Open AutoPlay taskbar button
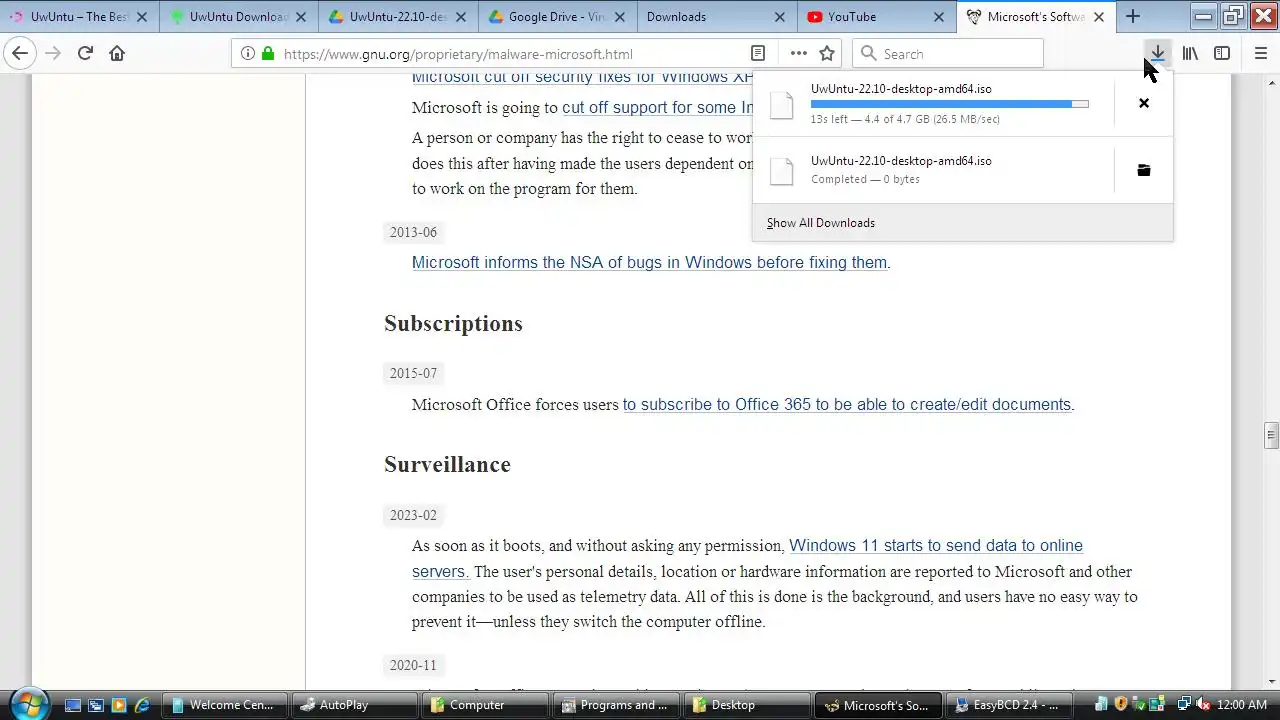 pos(353,705)
